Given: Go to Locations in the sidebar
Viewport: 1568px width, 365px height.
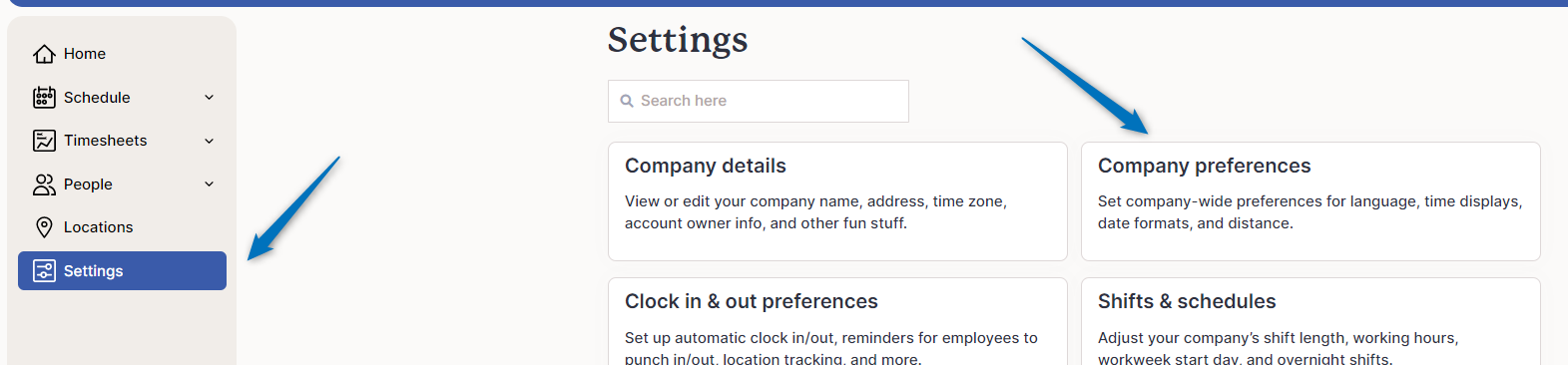Looking at the screenshot, I should point(122,227).
